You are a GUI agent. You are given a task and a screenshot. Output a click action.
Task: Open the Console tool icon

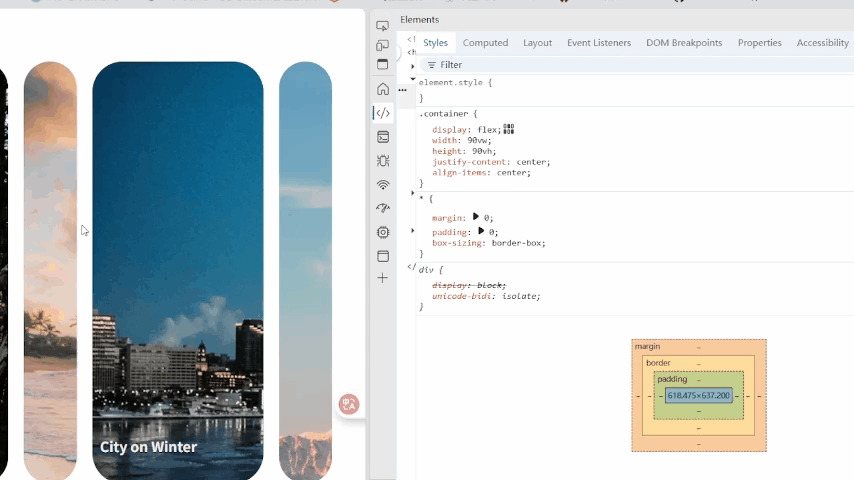pyautogui.click(x=383, y=137)
